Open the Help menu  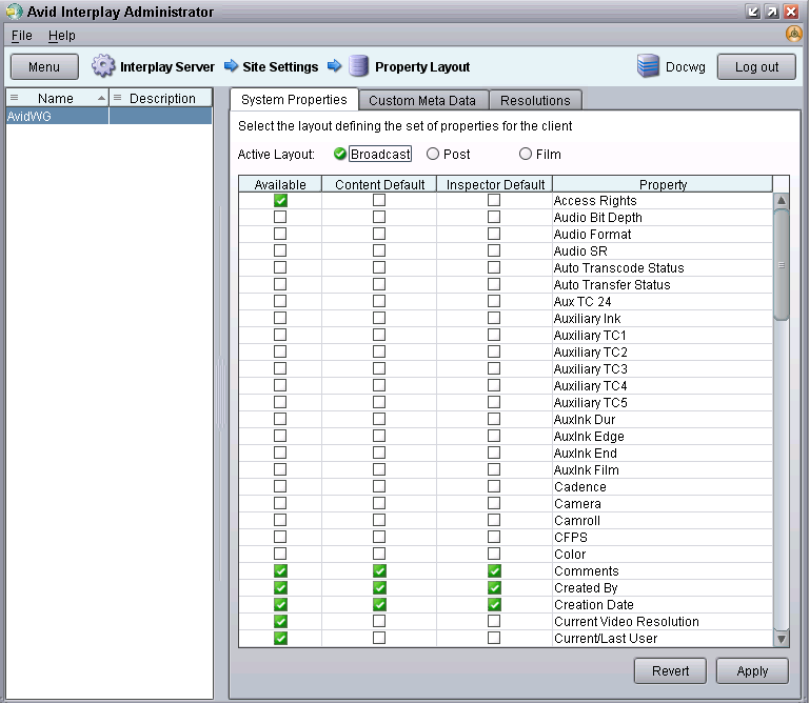coord(61,36)
